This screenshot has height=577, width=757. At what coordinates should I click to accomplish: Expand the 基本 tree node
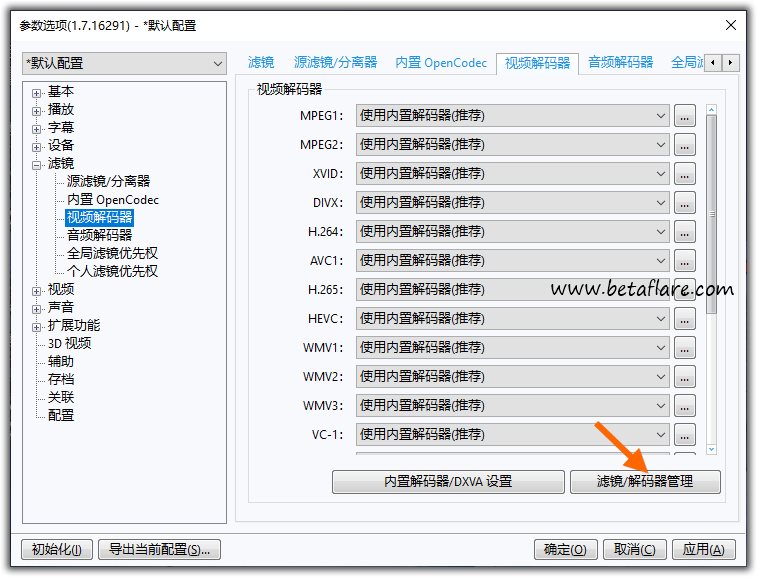pos(37,92)
